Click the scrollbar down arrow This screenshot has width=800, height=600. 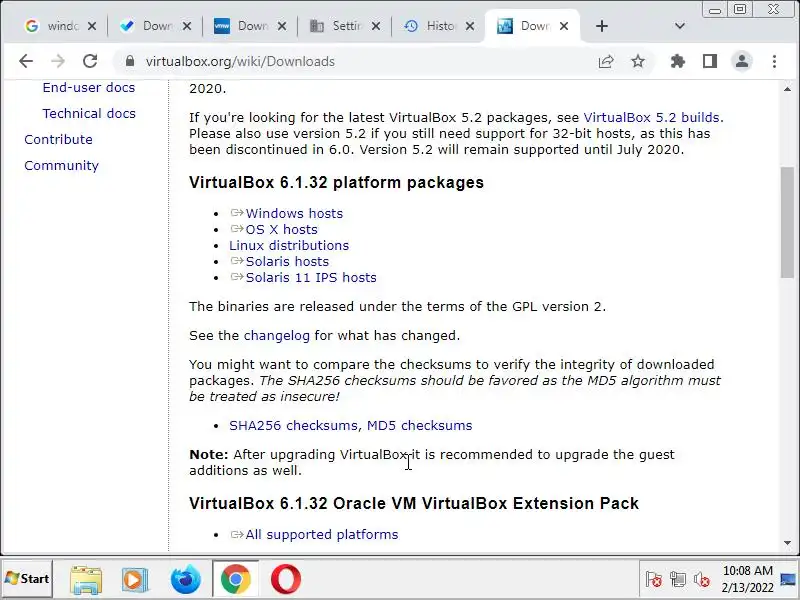[x=787, y=543]
